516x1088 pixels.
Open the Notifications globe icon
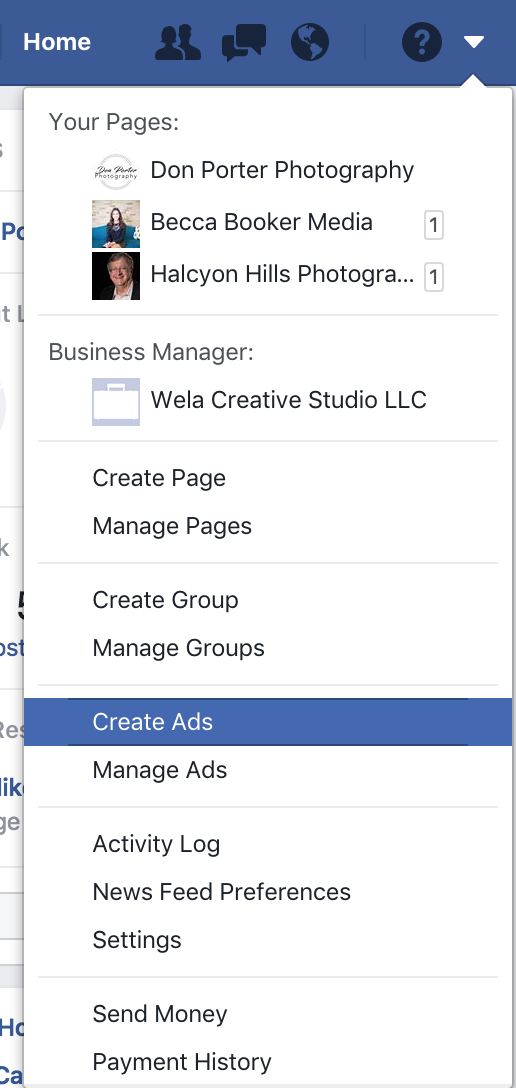(310, 42)
